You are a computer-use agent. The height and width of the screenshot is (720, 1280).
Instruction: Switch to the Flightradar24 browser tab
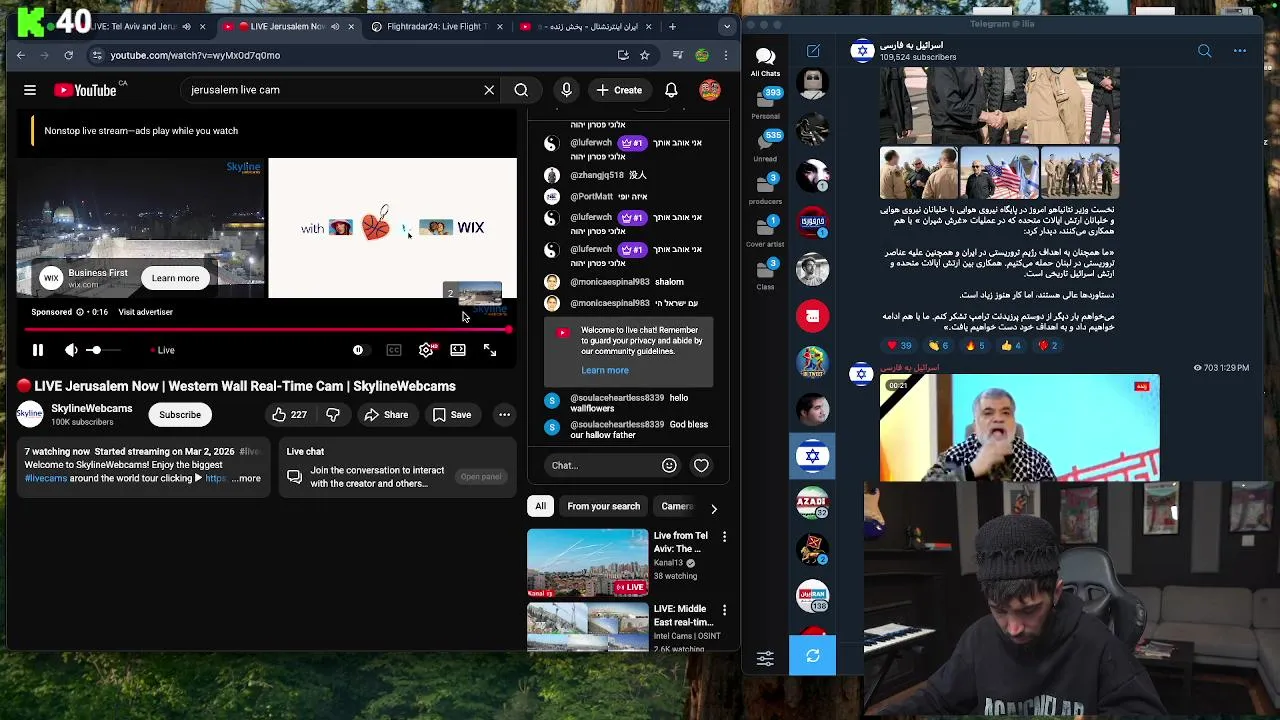pos(435,26)
